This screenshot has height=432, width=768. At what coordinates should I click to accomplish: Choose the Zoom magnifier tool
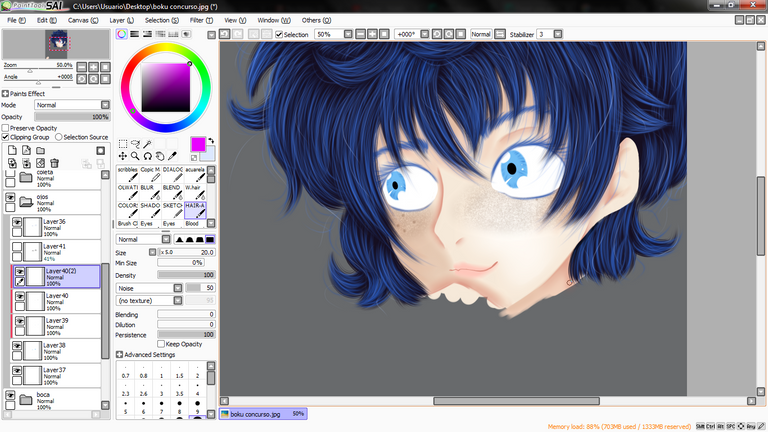coord(135,156)
